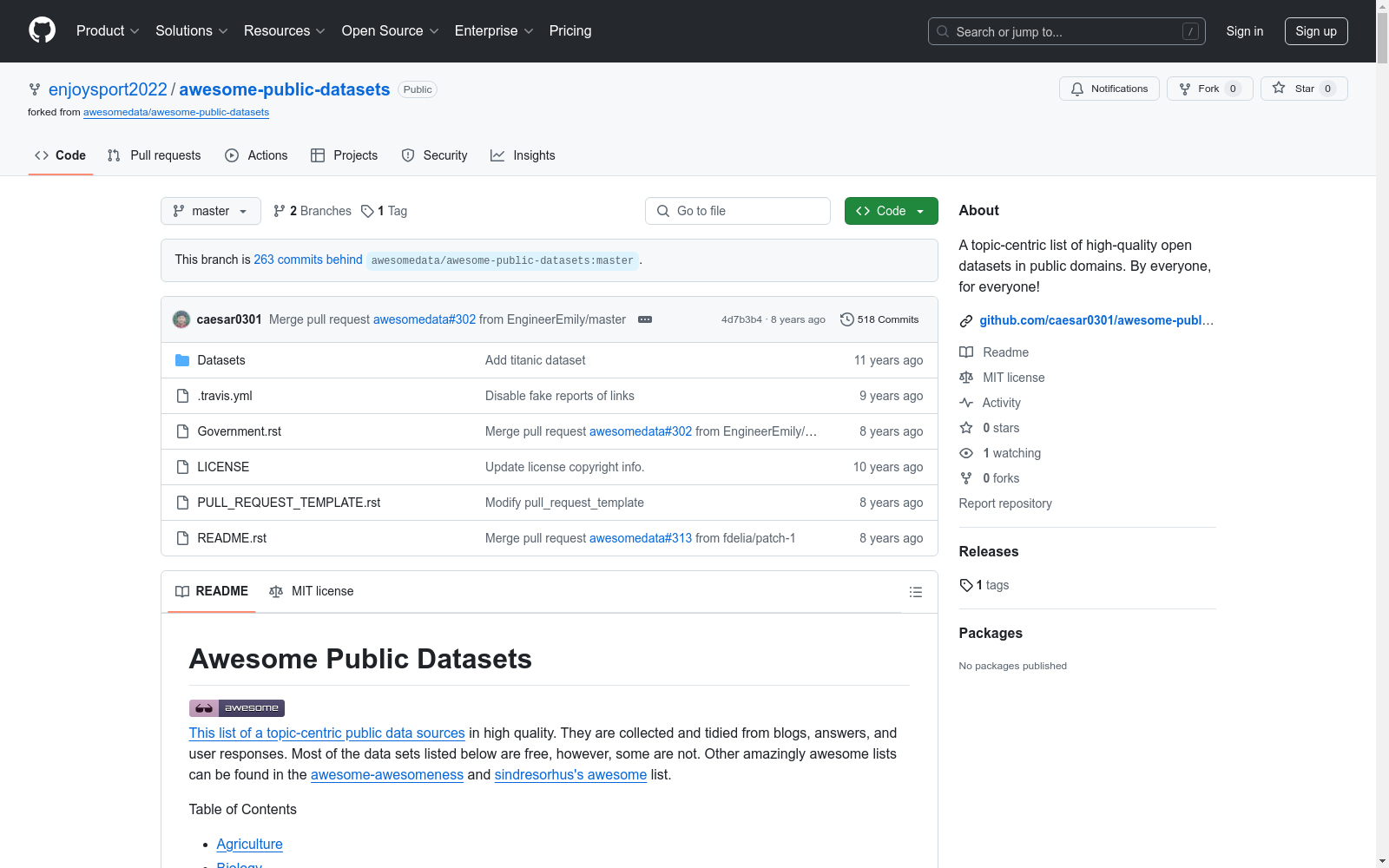This screenshot has width=1389, height=868.
Task: Open the Update license copyright info commit
Action: tap(564, 467)
